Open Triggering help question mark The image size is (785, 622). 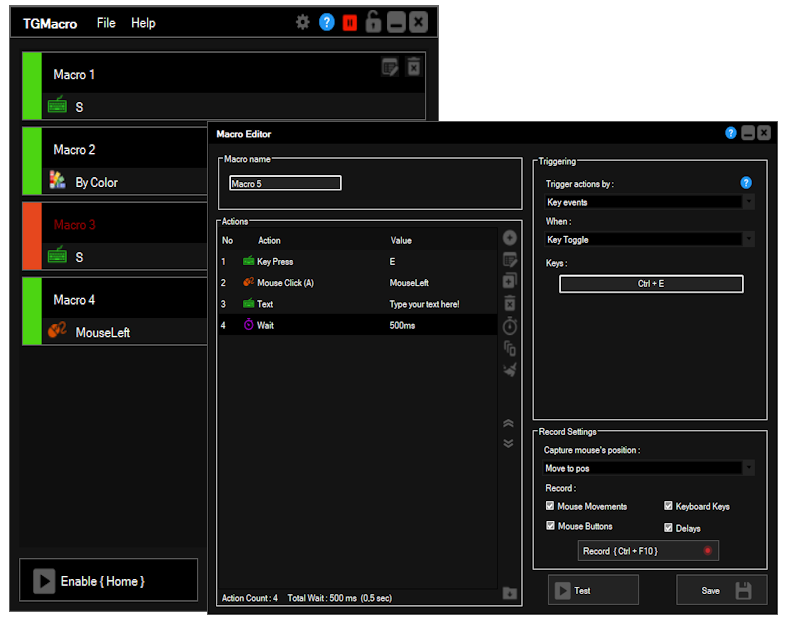(x=746, y=183)
